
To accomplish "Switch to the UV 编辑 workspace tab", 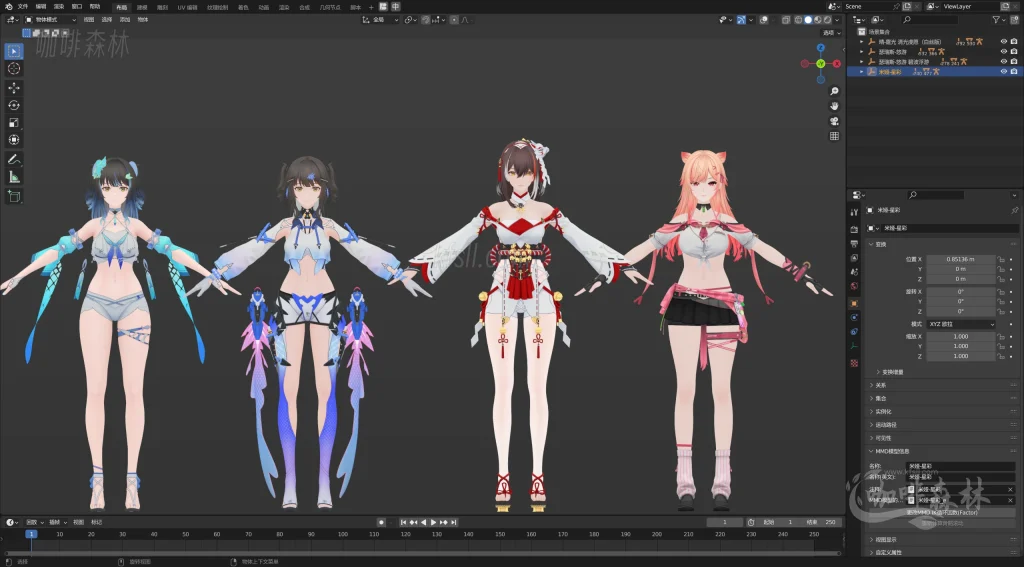I will [x=187, y=7].
